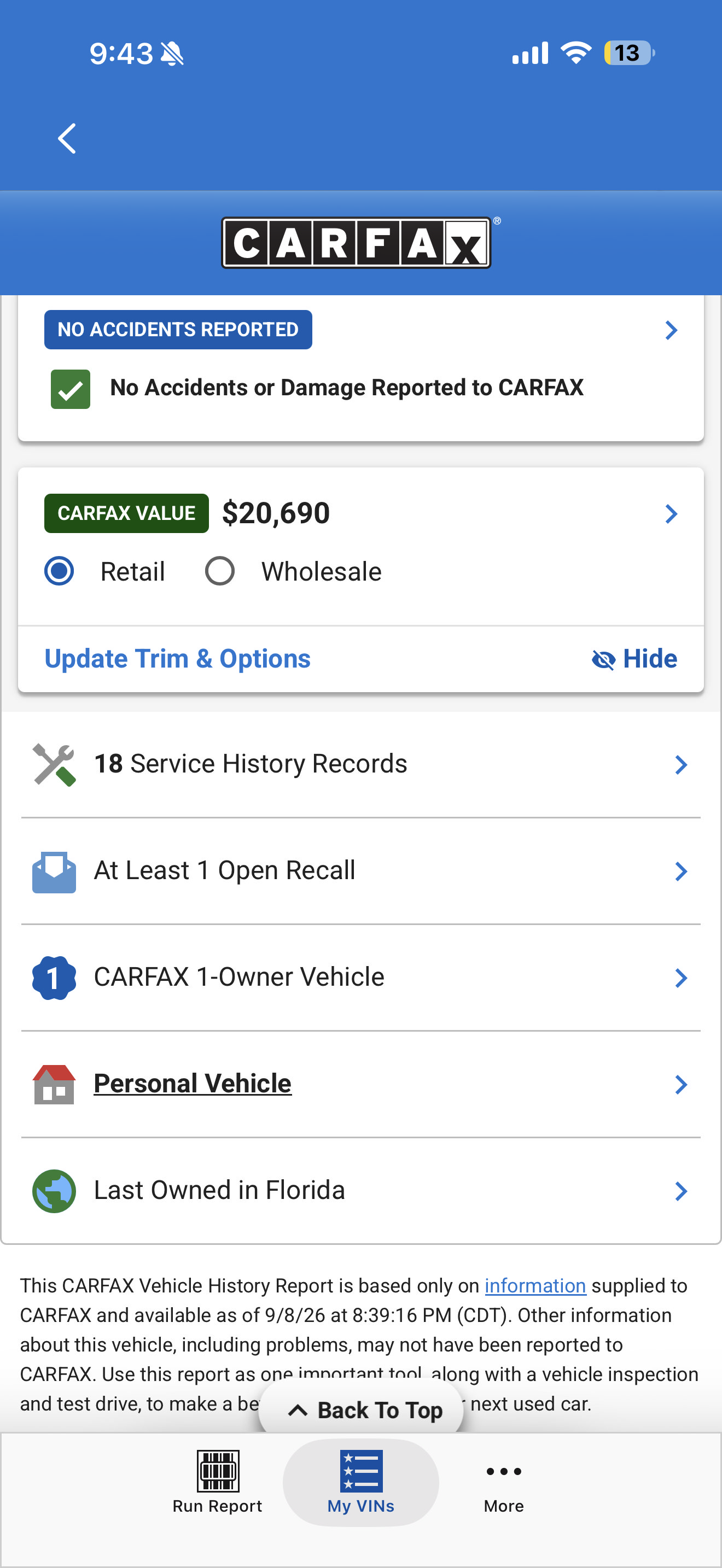Expand Personal Vehicle row chevron
The width and height of the screenshot is (722, 1568).
[x=681, y=1084]
